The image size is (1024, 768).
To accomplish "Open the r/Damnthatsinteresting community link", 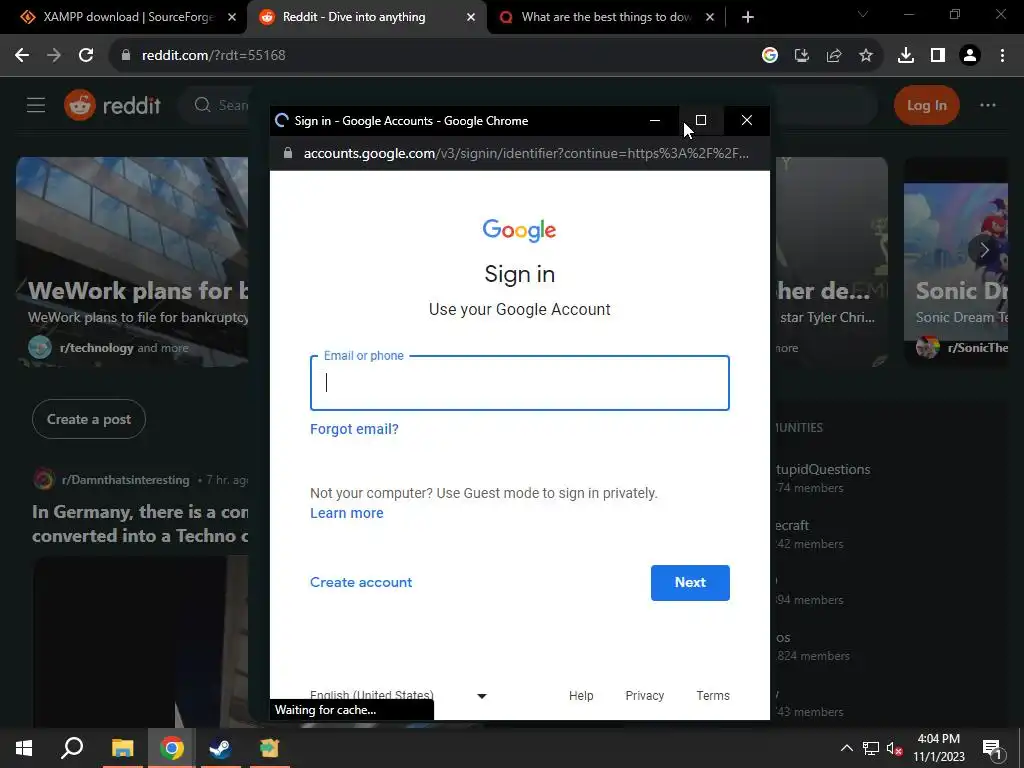I will pyautogui.click(x=125, y=480).
